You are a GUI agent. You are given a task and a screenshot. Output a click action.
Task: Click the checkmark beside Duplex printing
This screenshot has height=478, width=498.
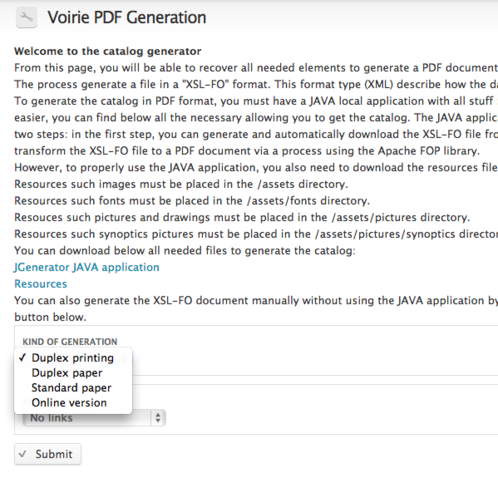click(22, 358)
